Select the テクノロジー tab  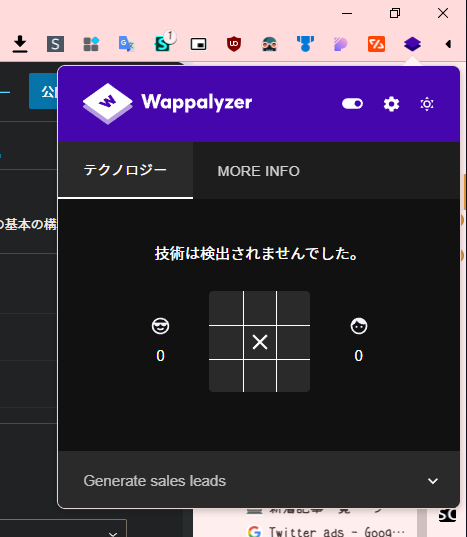[x=125, y=170]
